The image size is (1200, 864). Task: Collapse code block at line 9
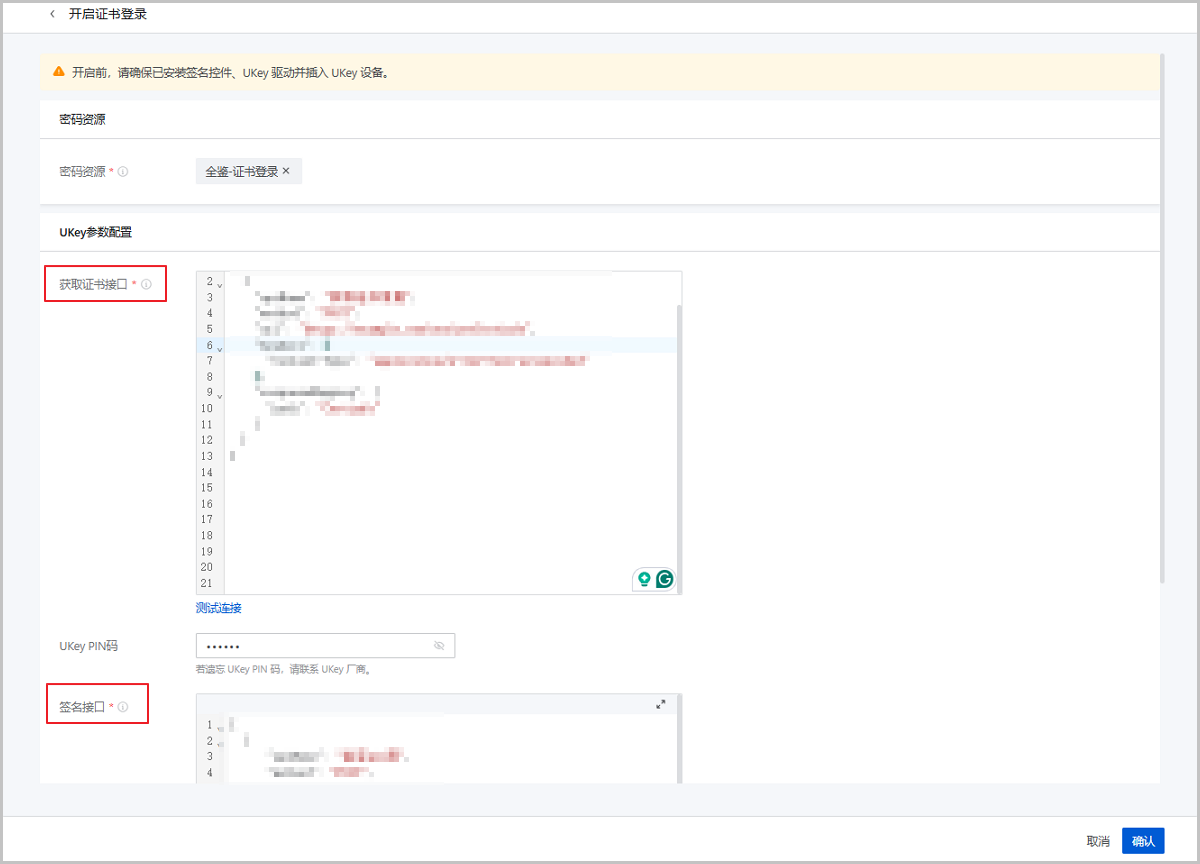219,396
